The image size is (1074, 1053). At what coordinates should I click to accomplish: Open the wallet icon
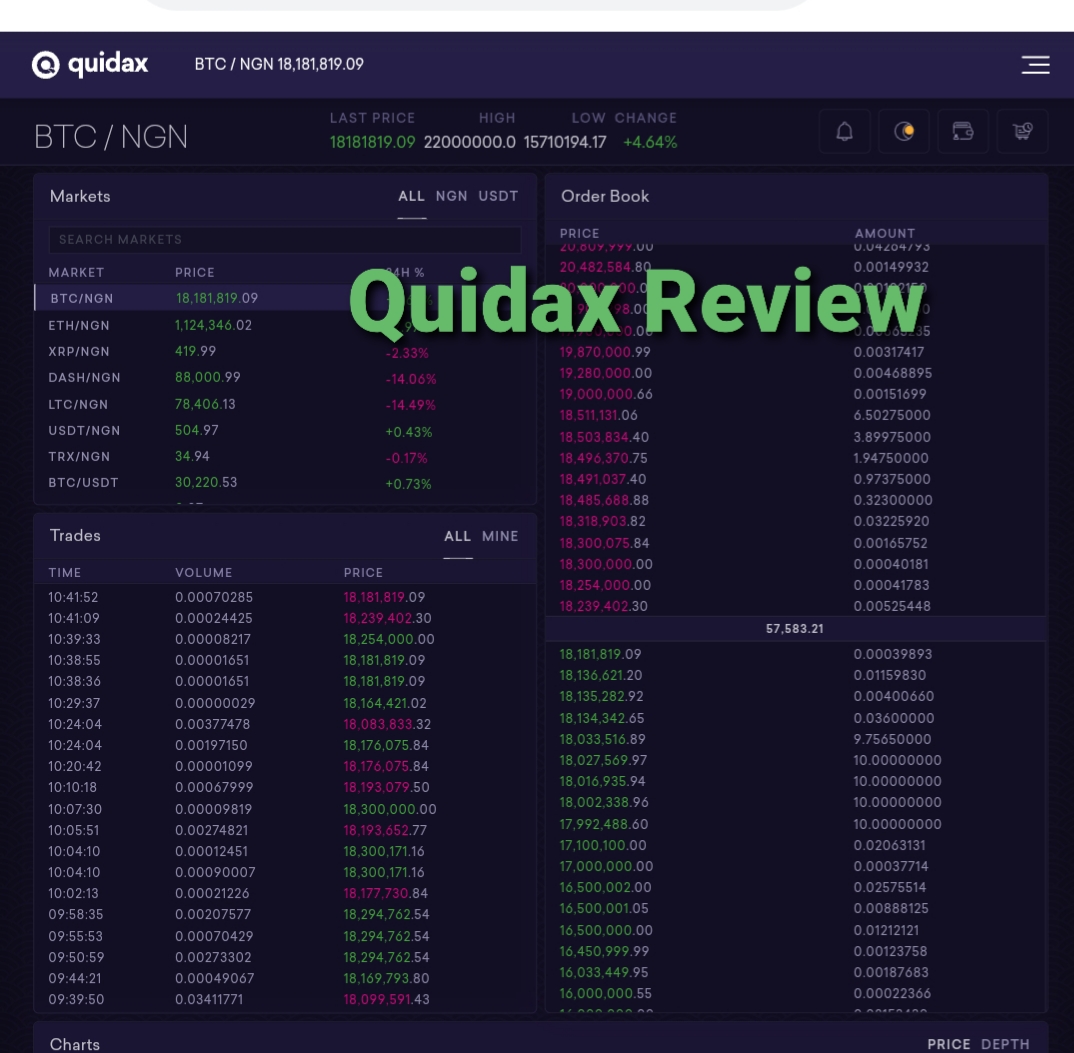pyautogui.click(x=963, y=131)
